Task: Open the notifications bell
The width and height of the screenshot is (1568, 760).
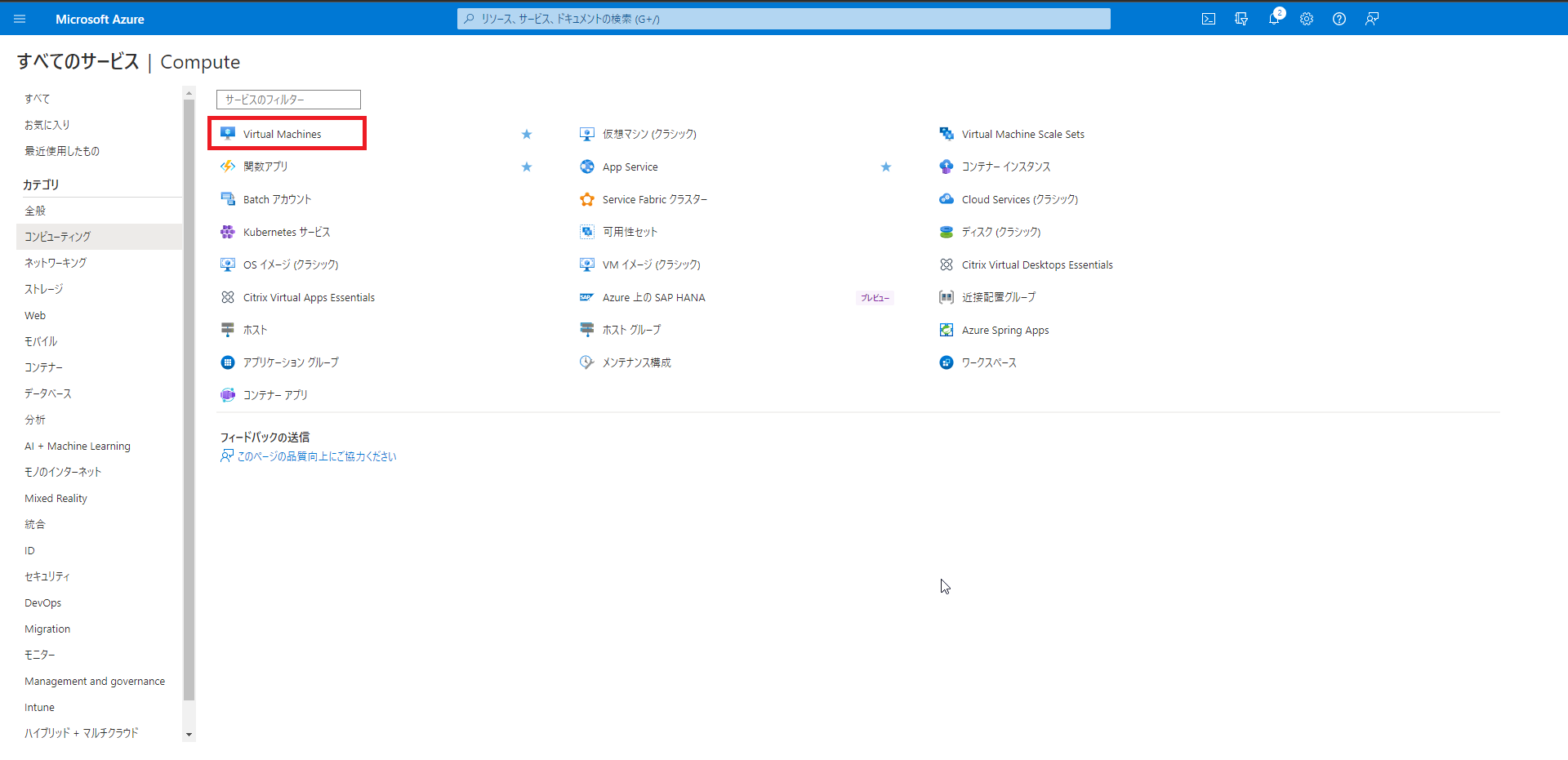Action: (x=1274, y=19)
